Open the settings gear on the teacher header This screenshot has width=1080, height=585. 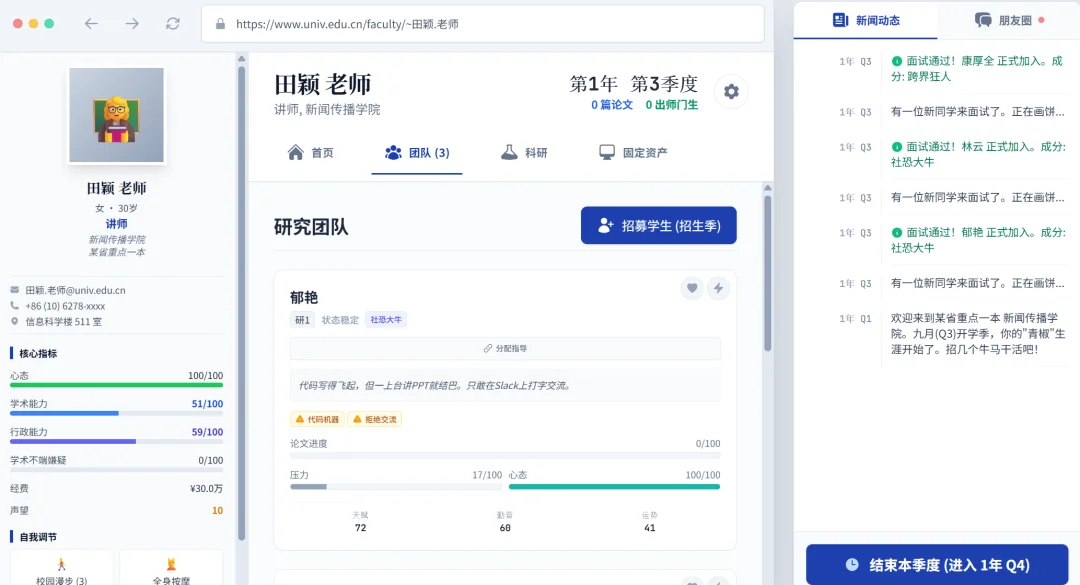[731, 91]
